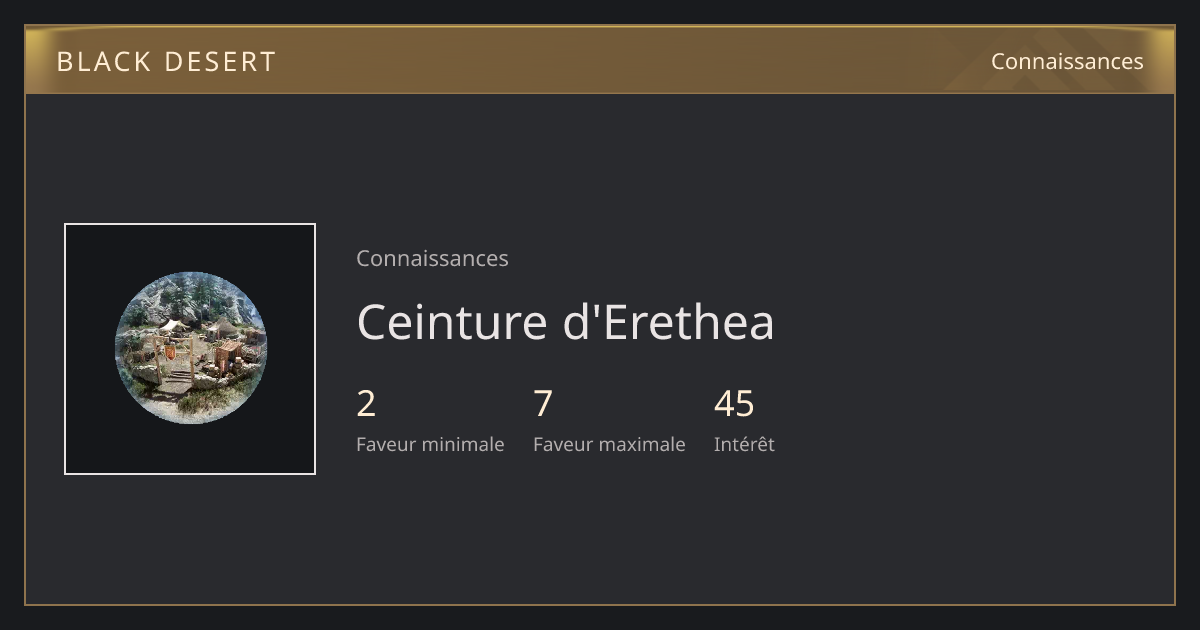Click the Ceinture d'Erethea heading

(x=565, y=322)
